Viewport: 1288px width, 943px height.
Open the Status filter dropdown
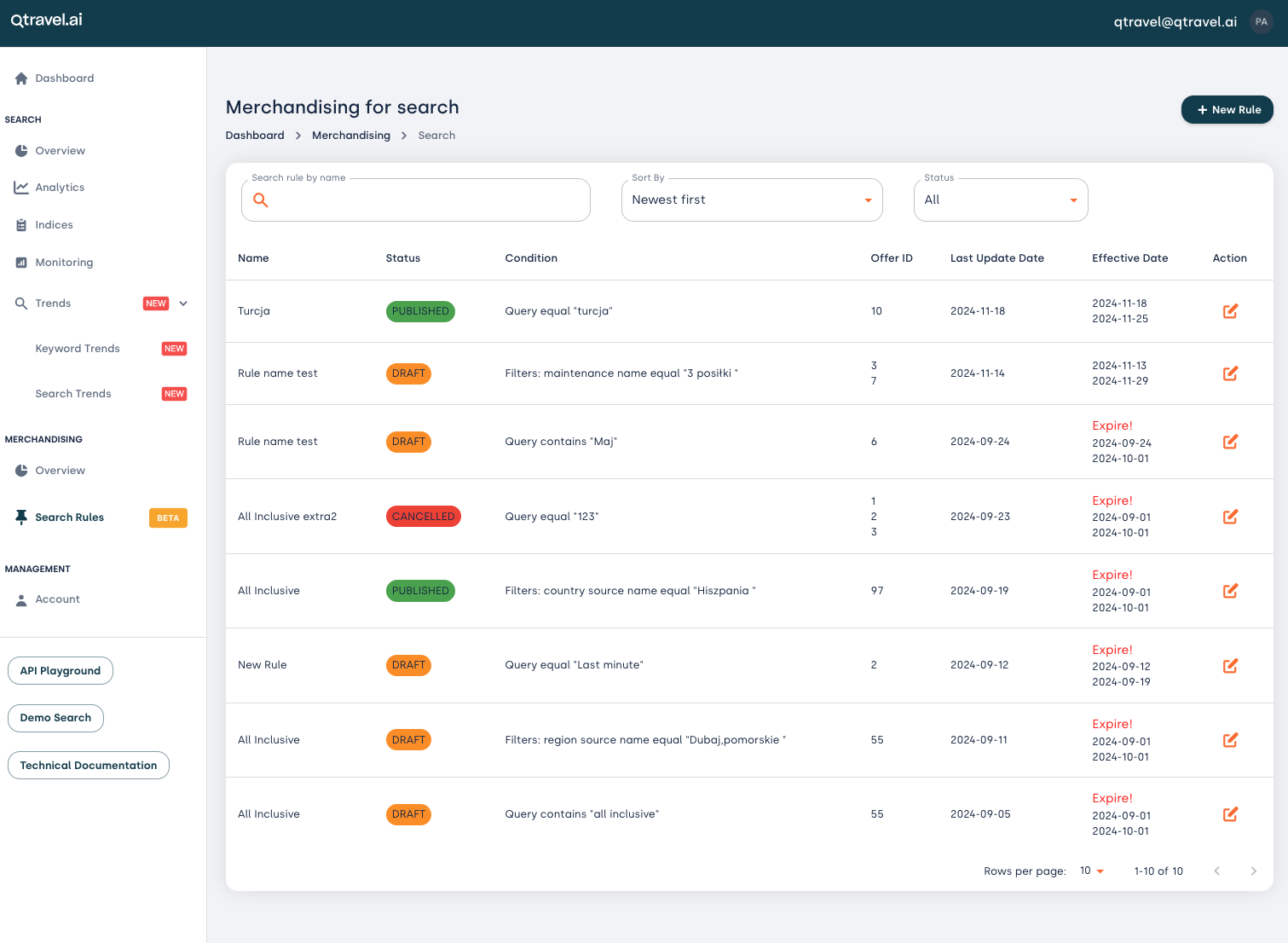[1001, 200]
